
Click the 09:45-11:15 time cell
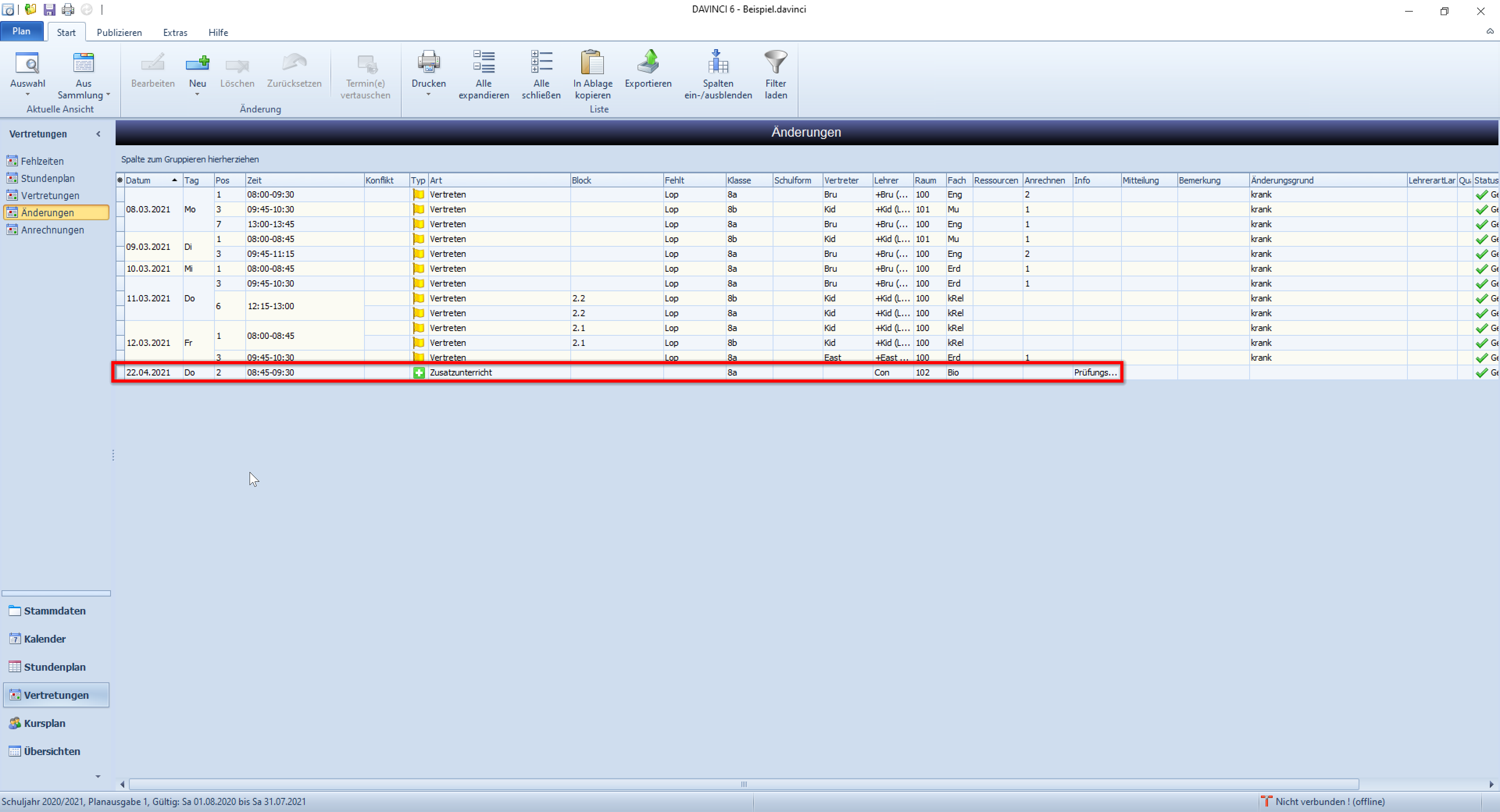coord(305,254)
